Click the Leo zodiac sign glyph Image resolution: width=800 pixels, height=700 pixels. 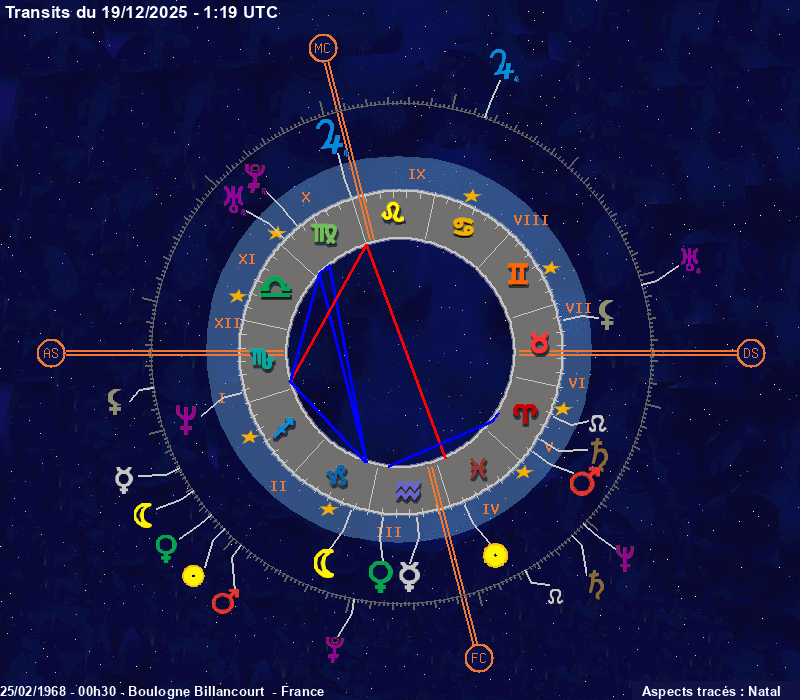[395, 212]
